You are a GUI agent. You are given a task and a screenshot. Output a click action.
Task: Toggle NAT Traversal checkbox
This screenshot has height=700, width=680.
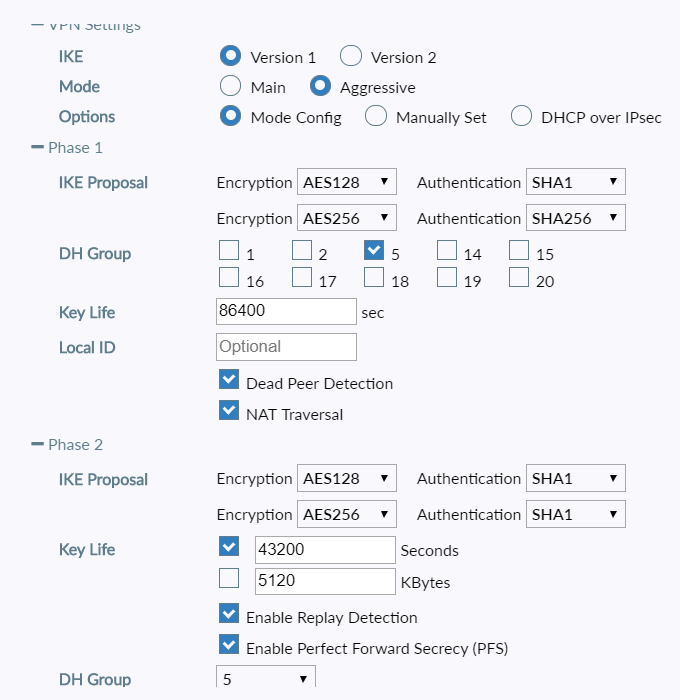click(x=229, y=410)
